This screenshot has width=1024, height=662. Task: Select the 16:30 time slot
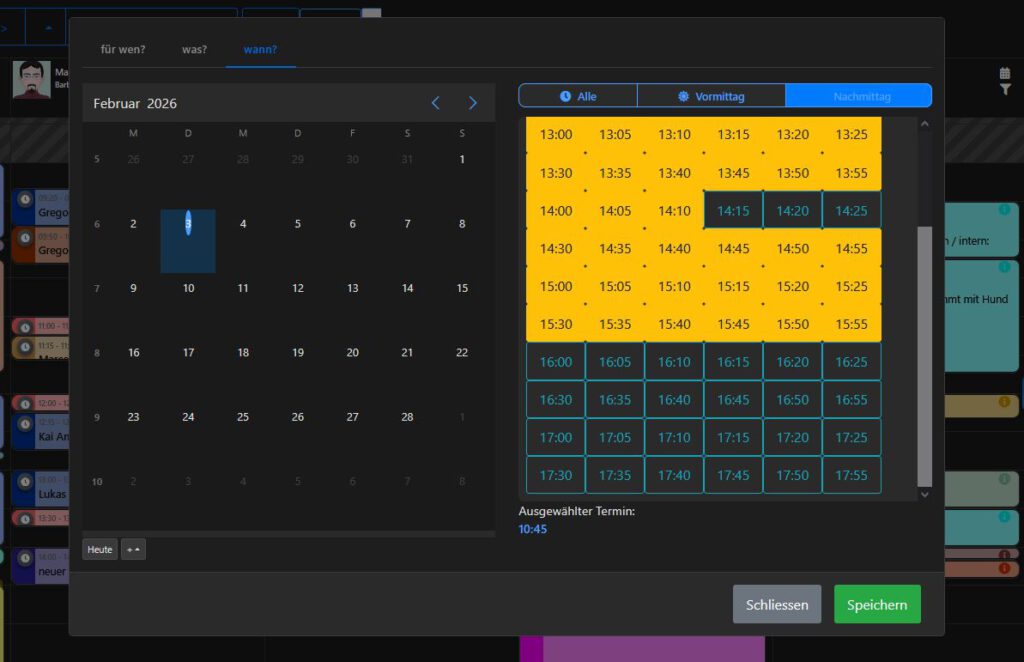pyautogui.click(x=556, y=400)
